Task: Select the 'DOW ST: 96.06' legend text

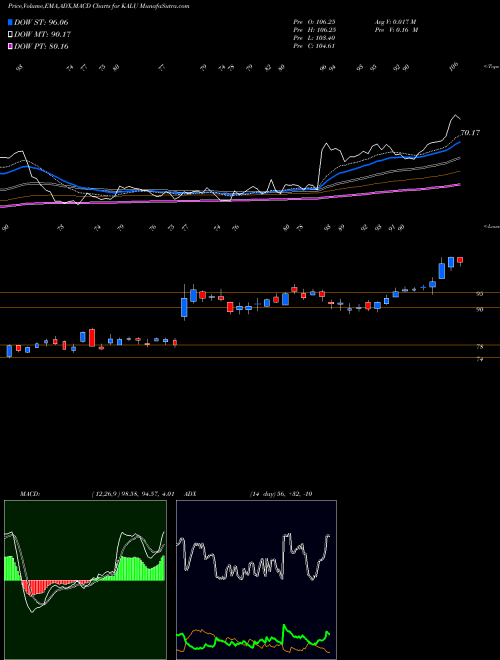Action: [41, 22]
